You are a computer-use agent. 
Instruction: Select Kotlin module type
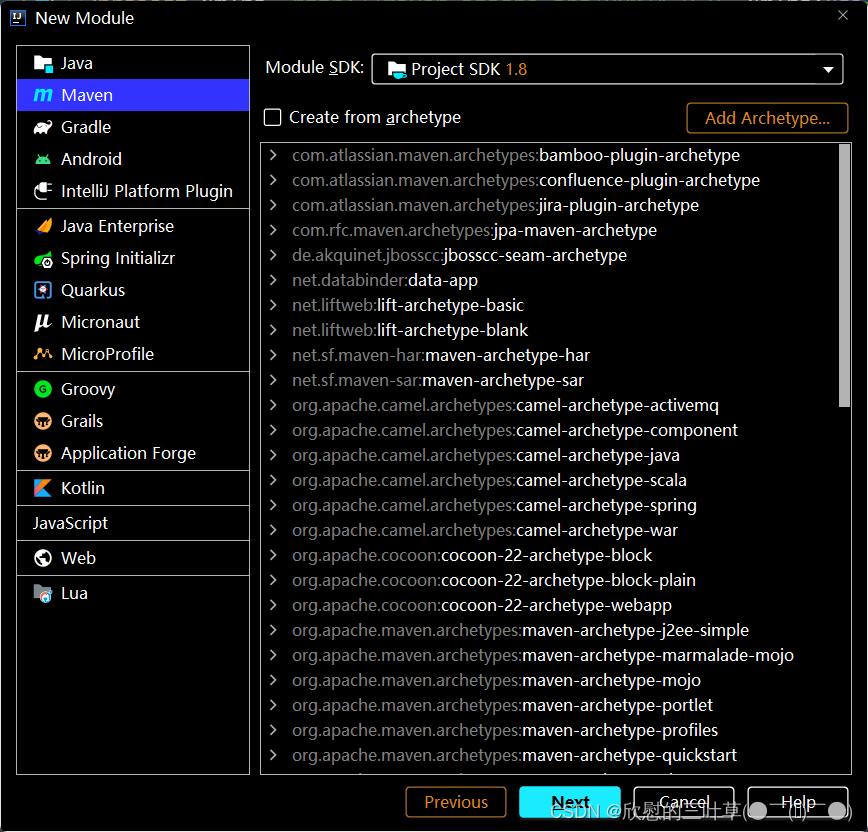133,488
